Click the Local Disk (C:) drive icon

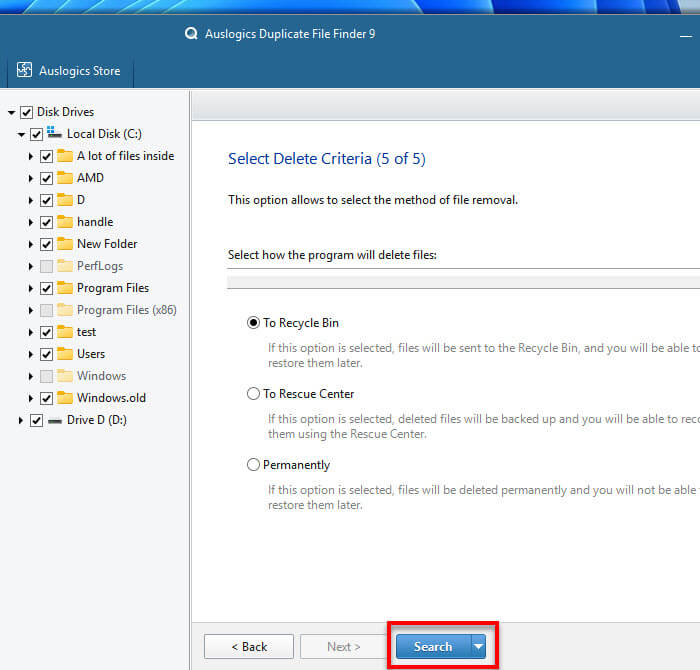[54, 134]
